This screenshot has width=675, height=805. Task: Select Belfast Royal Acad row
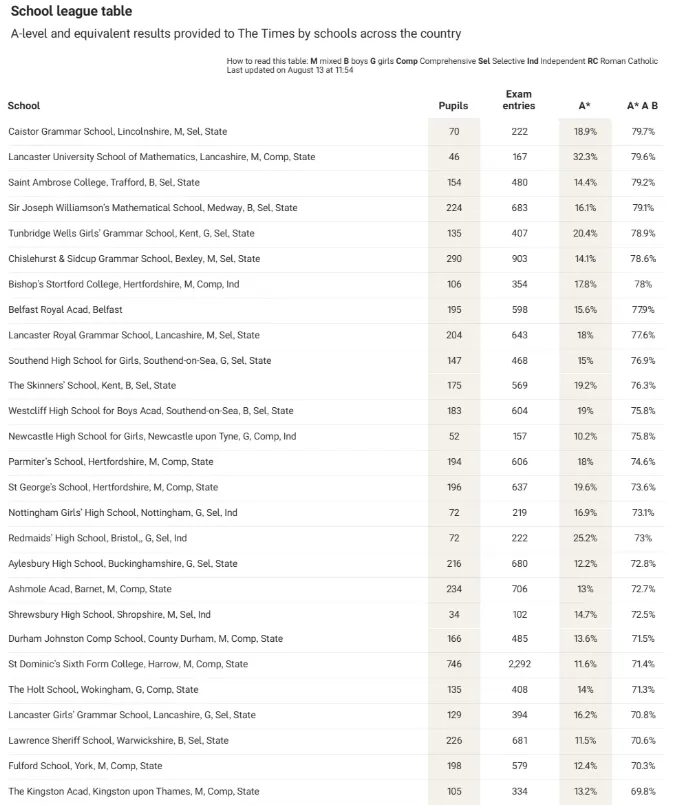(x=336, y=310)
